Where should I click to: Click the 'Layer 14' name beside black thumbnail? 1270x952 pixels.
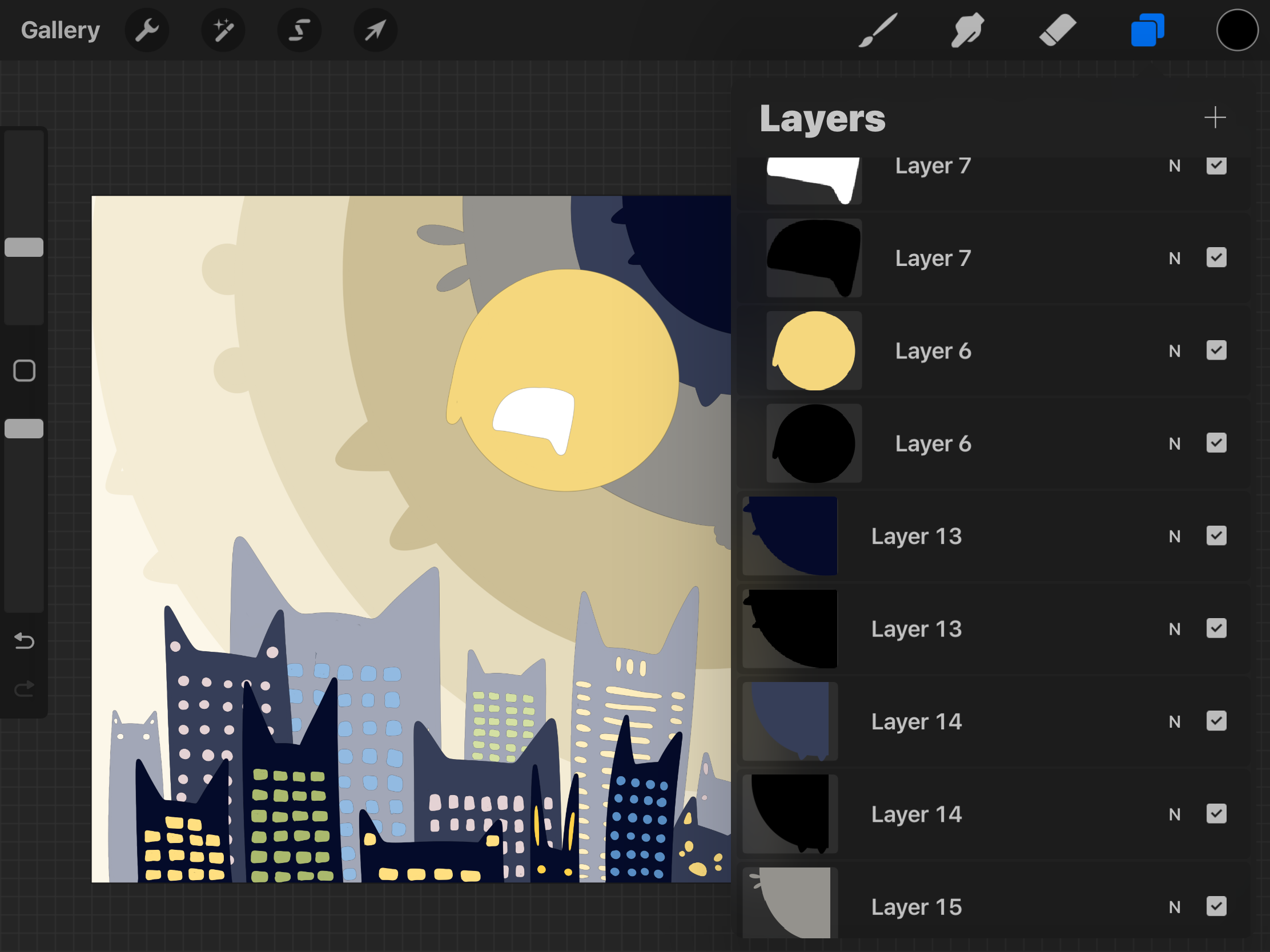[x=917, y=814]
